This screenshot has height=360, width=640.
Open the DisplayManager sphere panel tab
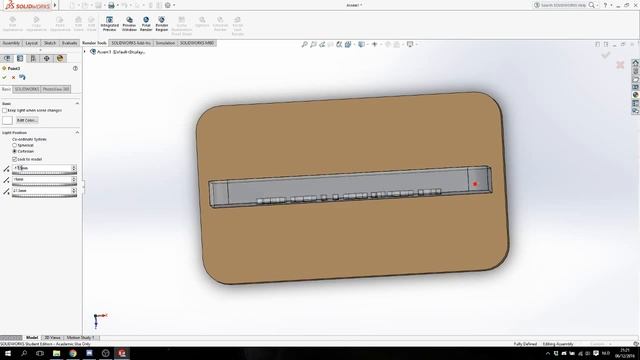(x=60, y=58)
